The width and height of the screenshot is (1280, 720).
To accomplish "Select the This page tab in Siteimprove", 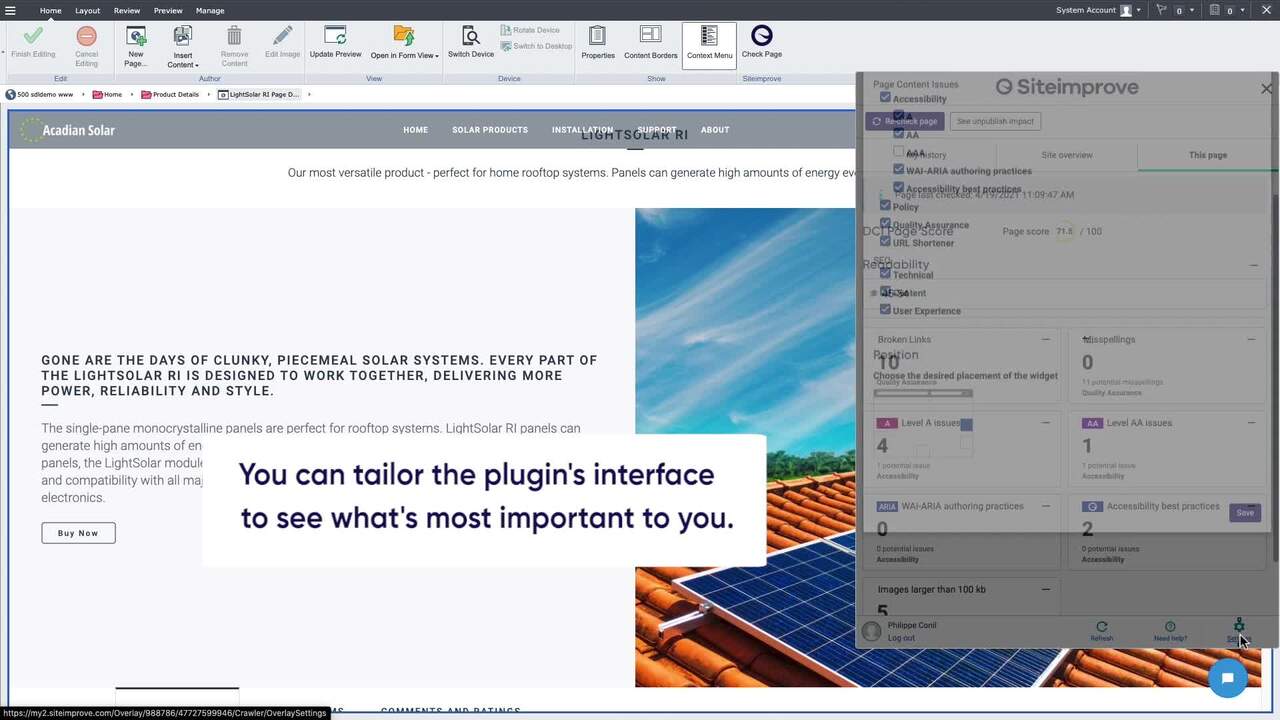I will pos(1207,155).
